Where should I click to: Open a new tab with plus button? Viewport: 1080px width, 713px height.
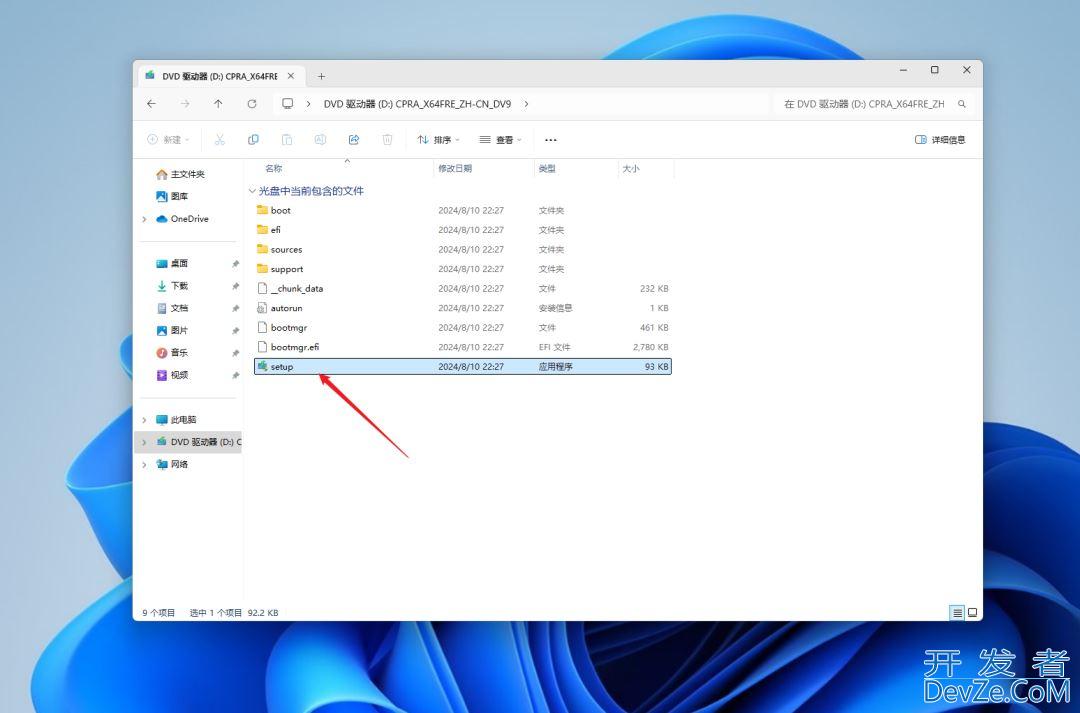point(321,76)
